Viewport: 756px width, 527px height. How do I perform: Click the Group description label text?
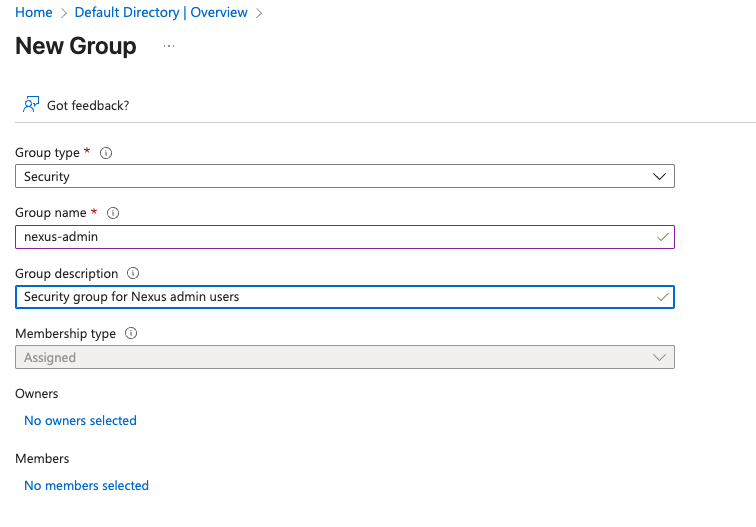pos(67,273)
